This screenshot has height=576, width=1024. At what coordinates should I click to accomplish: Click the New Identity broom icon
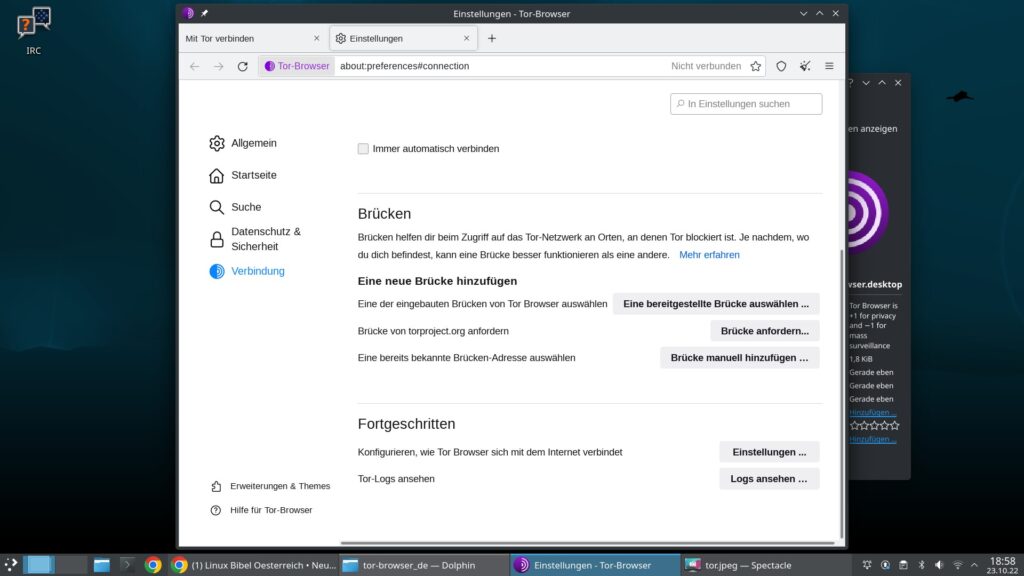805,66
